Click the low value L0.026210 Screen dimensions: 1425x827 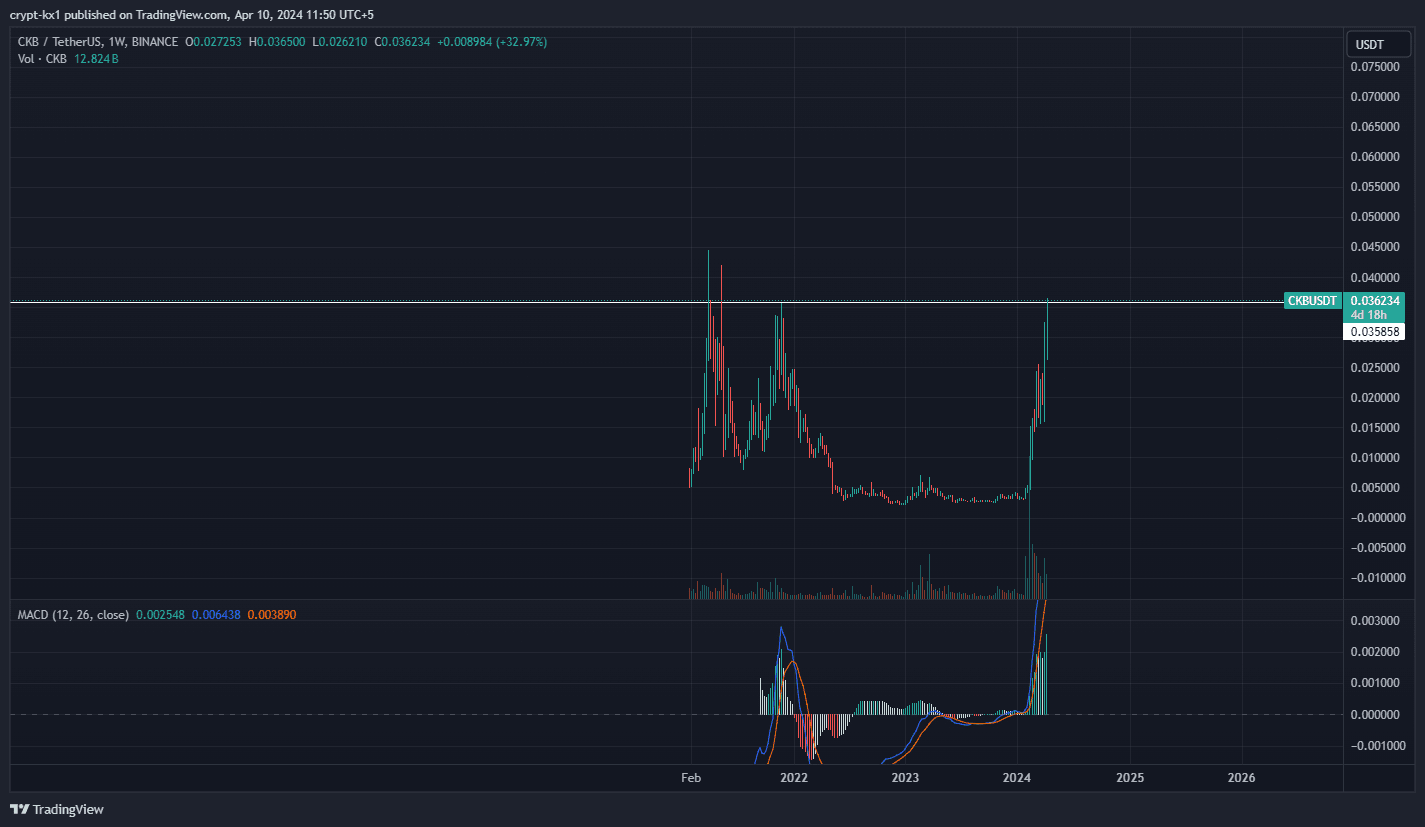[x=340, y=42]
